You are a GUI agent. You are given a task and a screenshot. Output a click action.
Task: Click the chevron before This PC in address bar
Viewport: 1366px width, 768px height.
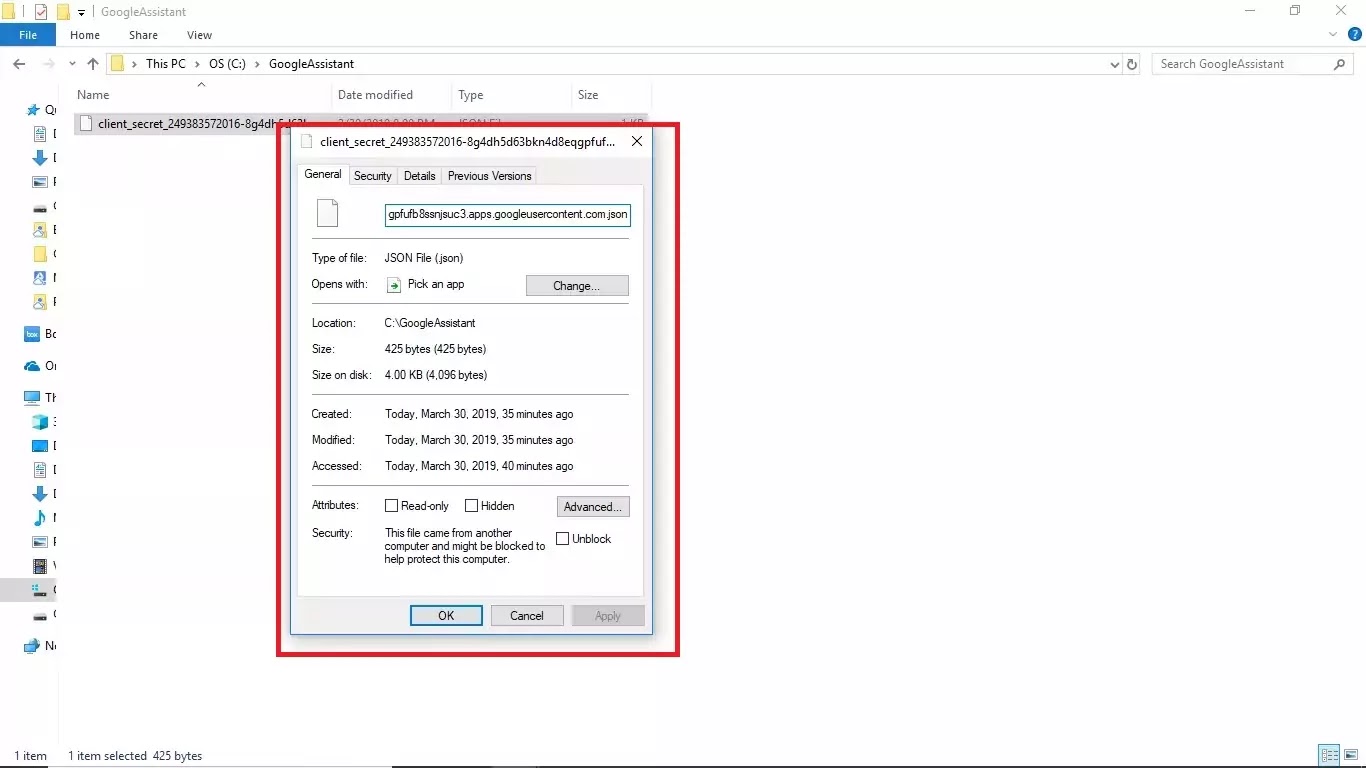pyautogui.click(x=134, y=64)
